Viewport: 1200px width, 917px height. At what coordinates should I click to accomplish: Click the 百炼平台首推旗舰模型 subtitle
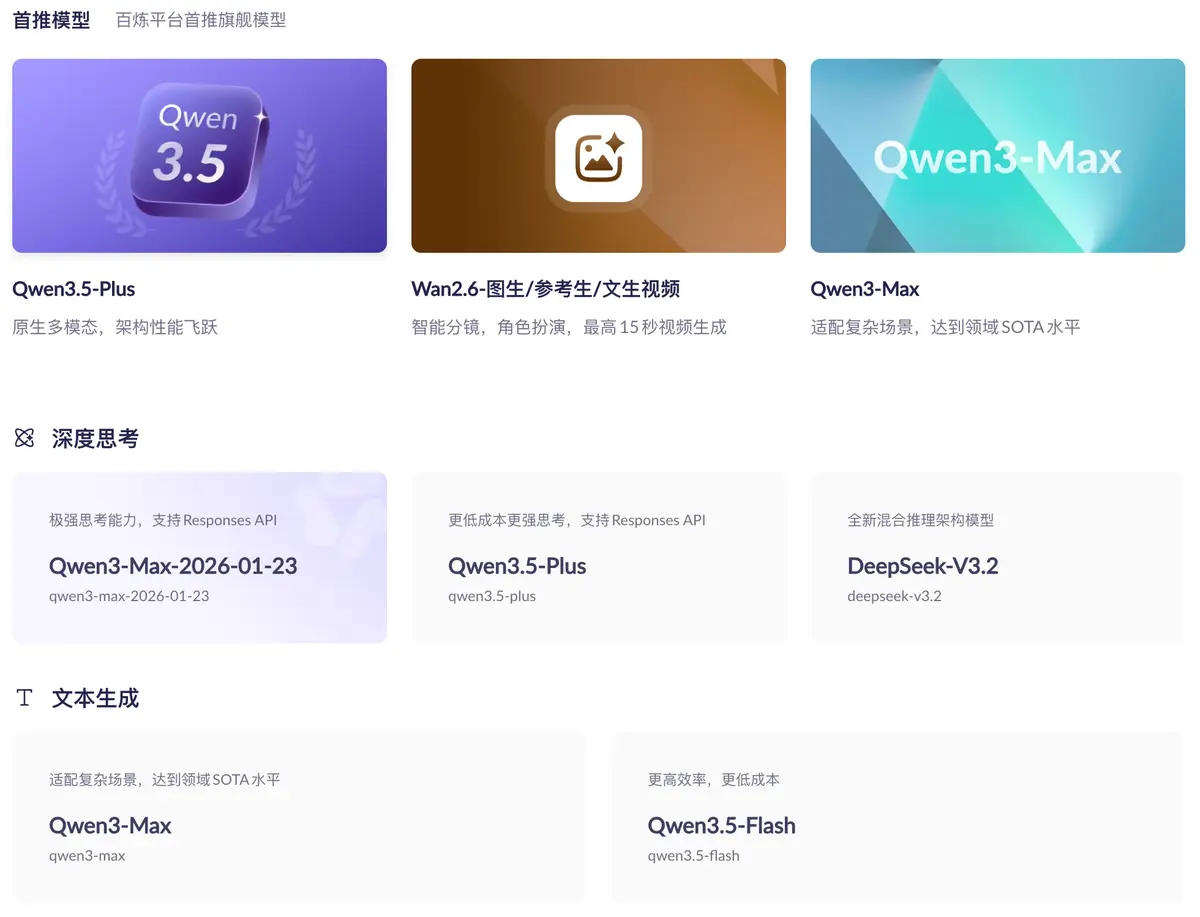(x=201, y=20)
